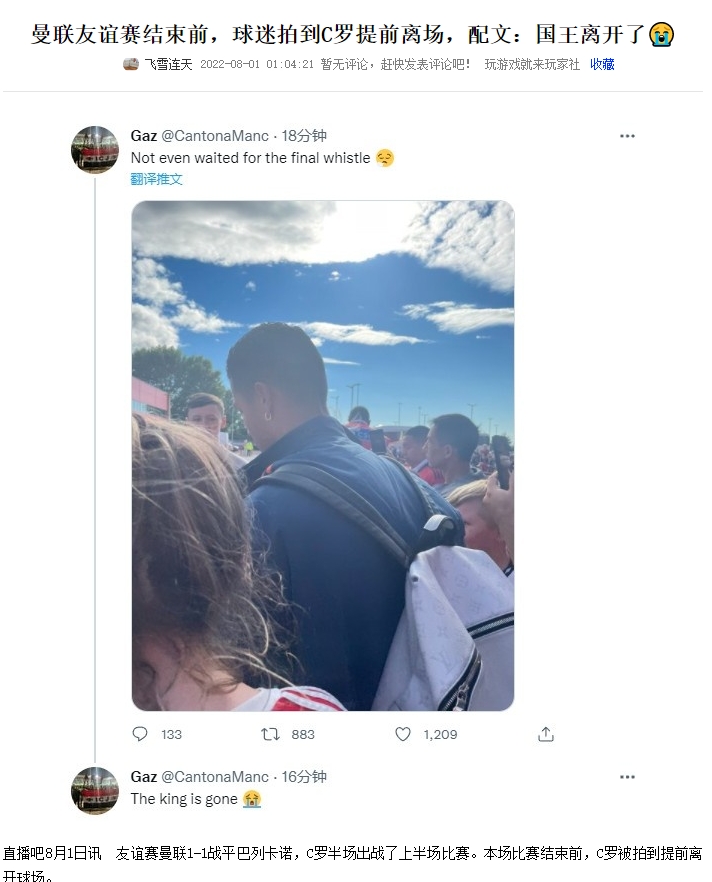Click the article headline about C罗
712x882 pixels.
pos(353,34)
